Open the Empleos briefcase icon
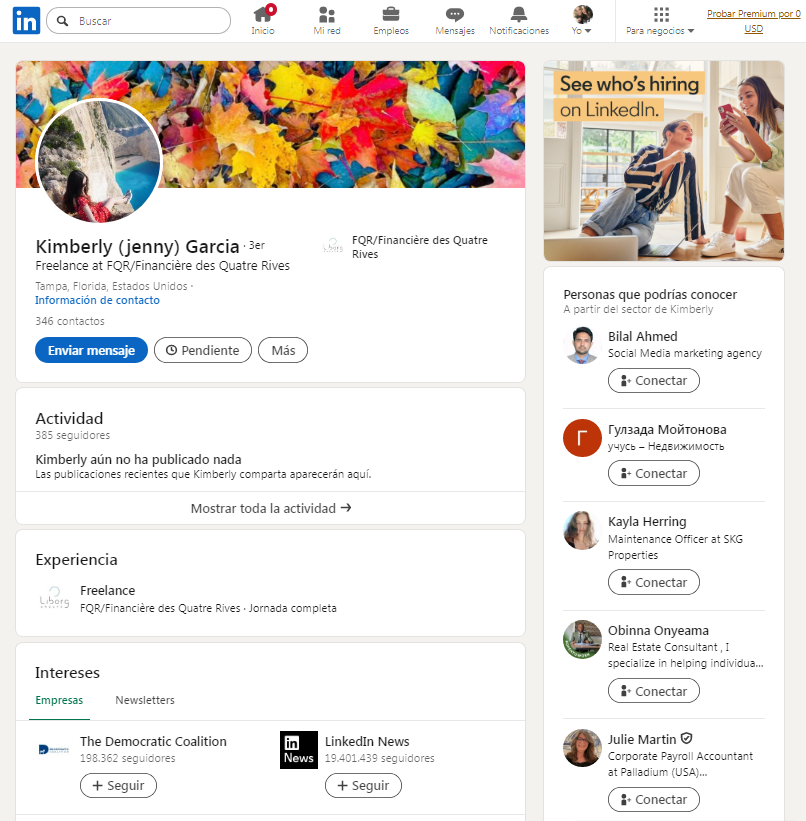The height and width of the screenshot is (821, 806). (391, 14)
